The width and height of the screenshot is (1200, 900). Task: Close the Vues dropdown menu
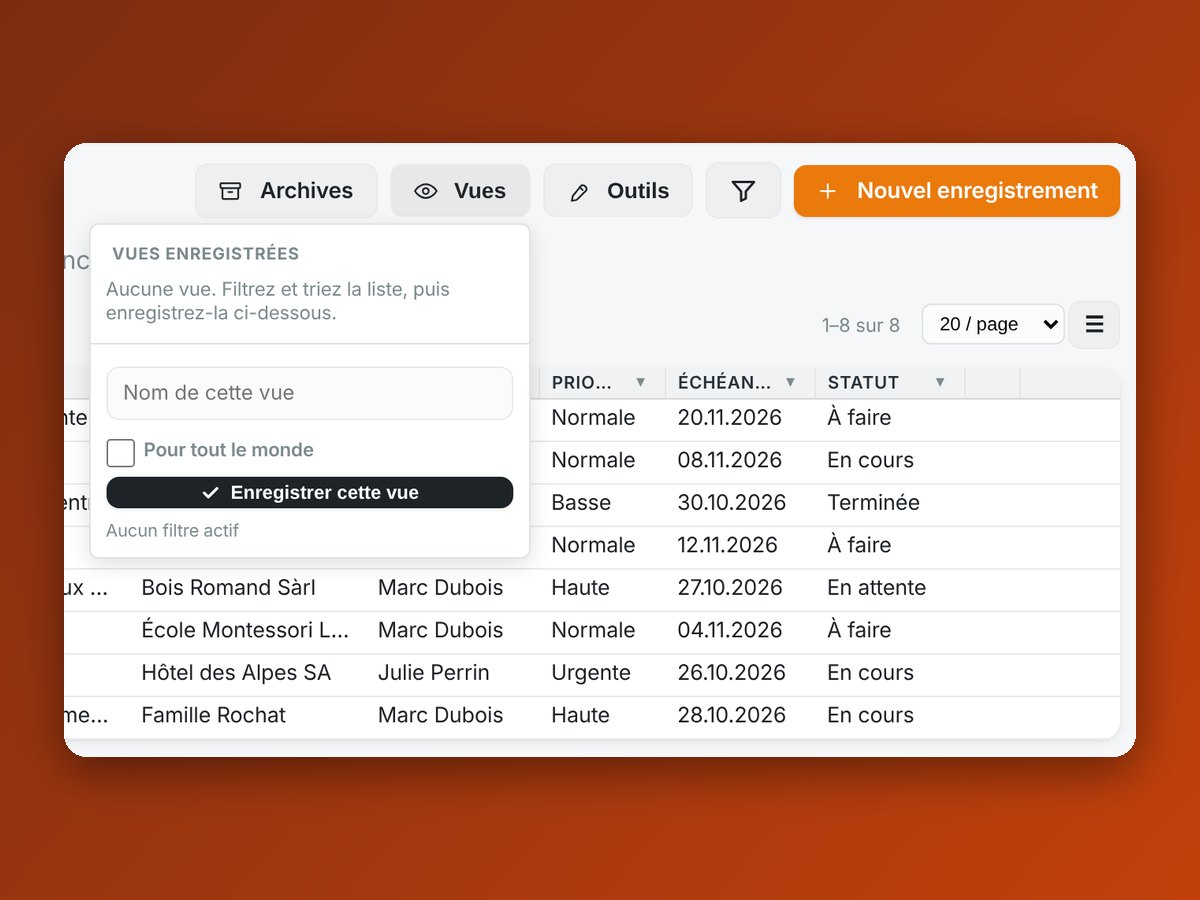pyautogui.click(x=460, y=190)
